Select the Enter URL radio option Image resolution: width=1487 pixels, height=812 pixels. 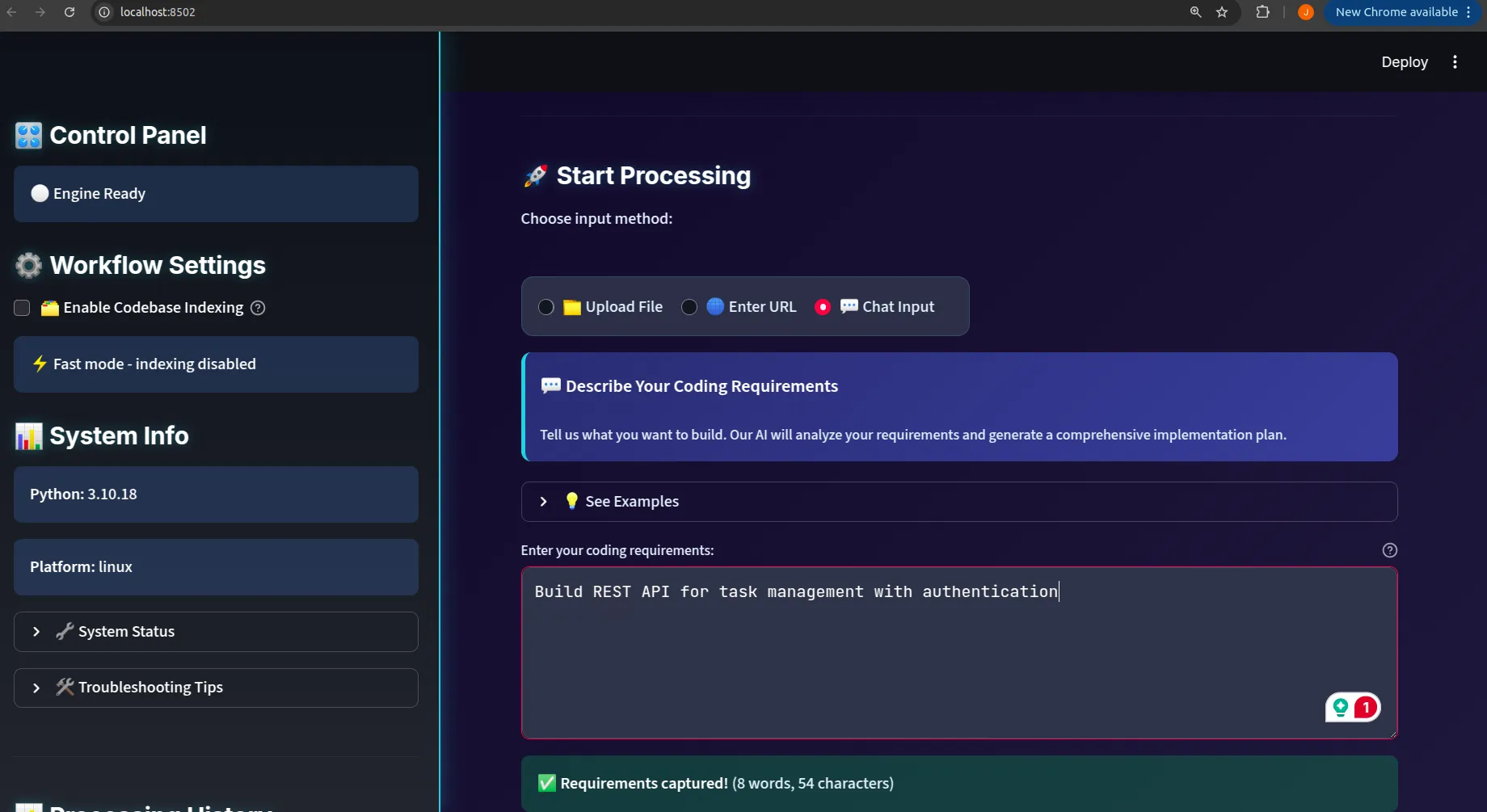coord(689,307)
